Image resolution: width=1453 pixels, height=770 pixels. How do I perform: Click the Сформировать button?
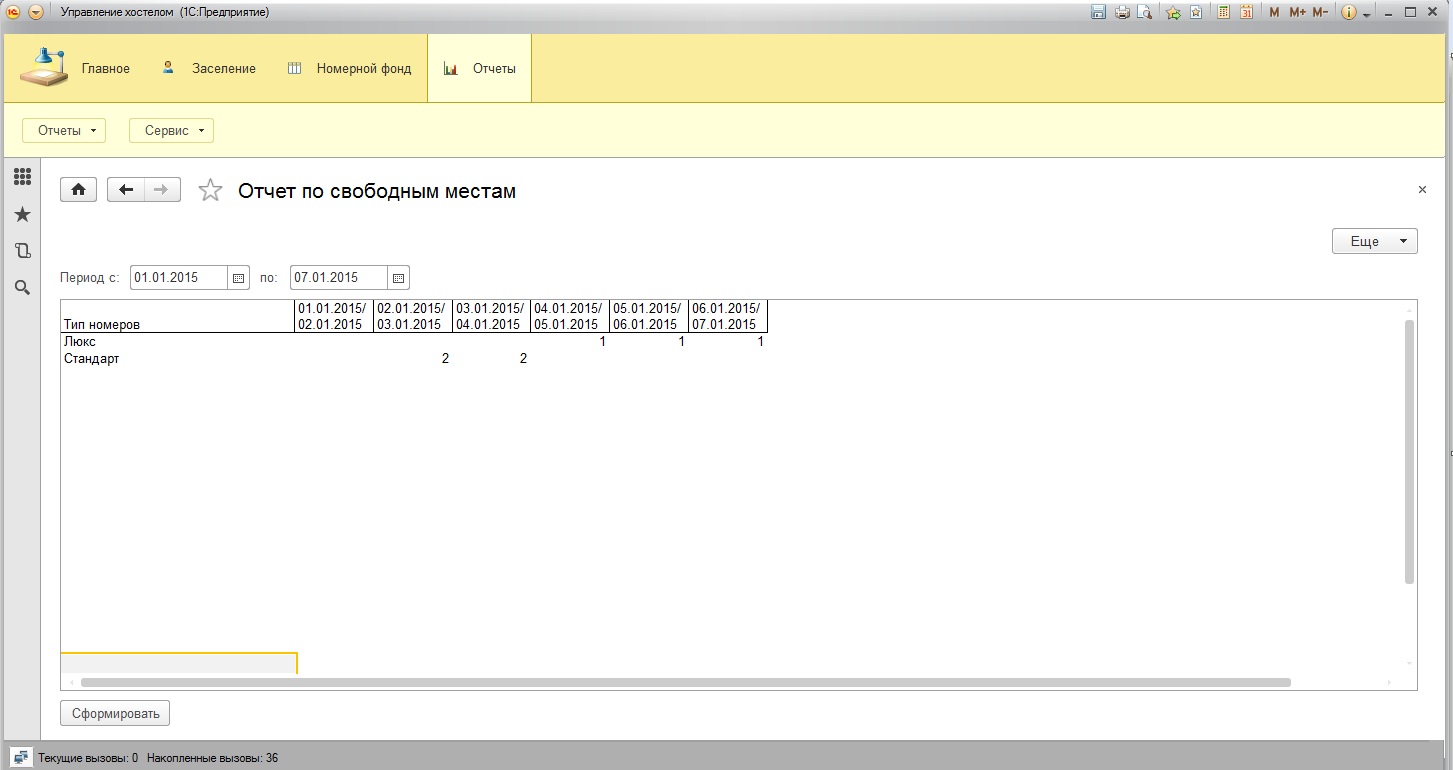pyautogui.click(x=116, y=714)
